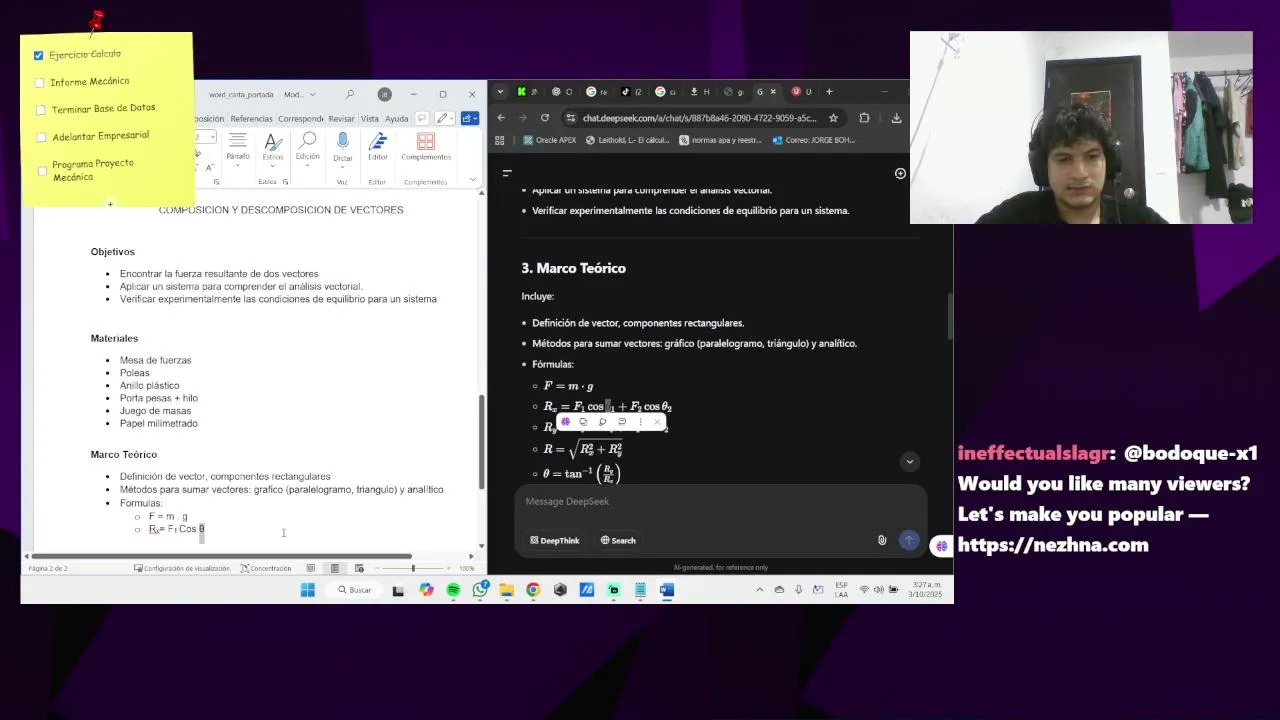The image size is (1280, 720).
Task: Open Spotify from the taskbar
Action: coord(453,590)
